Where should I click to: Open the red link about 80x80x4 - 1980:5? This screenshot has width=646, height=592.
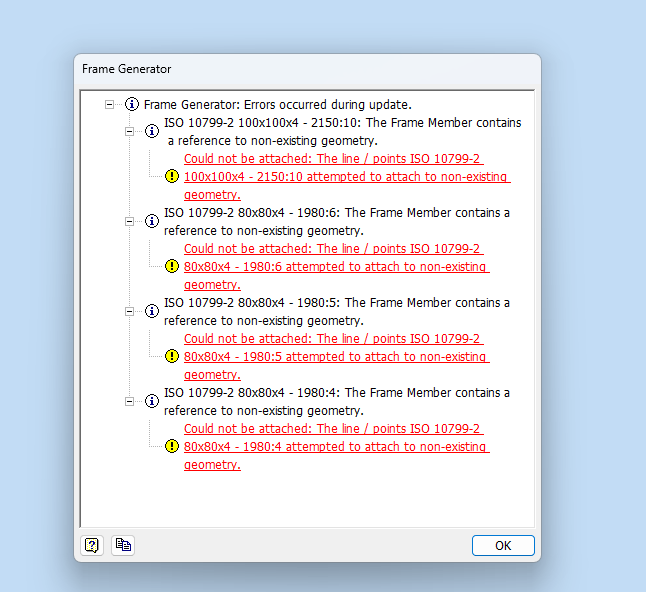(337, 356)
